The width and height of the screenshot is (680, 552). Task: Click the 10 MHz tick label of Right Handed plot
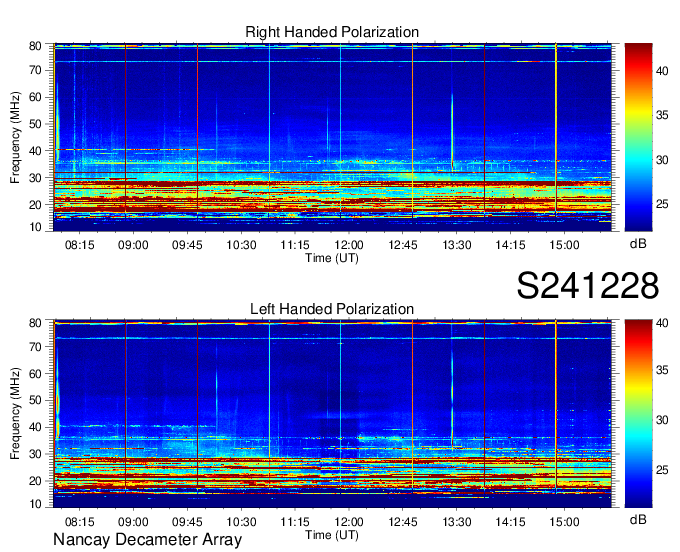pos(35,227)
